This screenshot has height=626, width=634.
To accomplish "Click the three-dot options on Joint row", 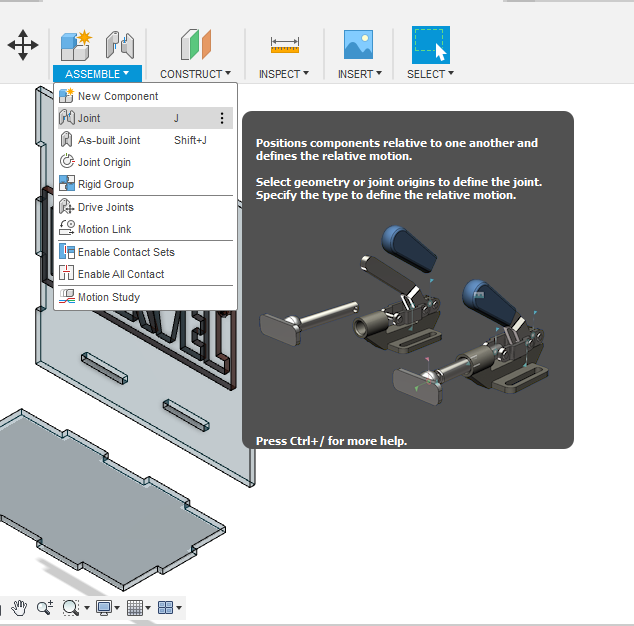I will coord(222,118).
